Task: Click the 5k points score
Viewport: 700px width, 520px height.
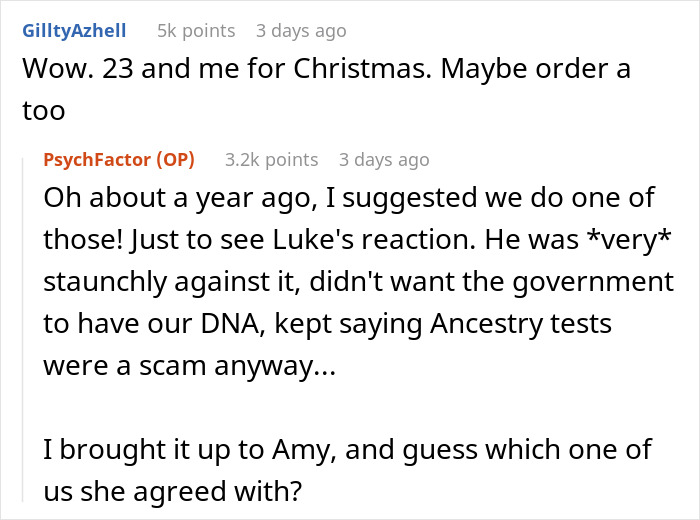Action: 196,30
